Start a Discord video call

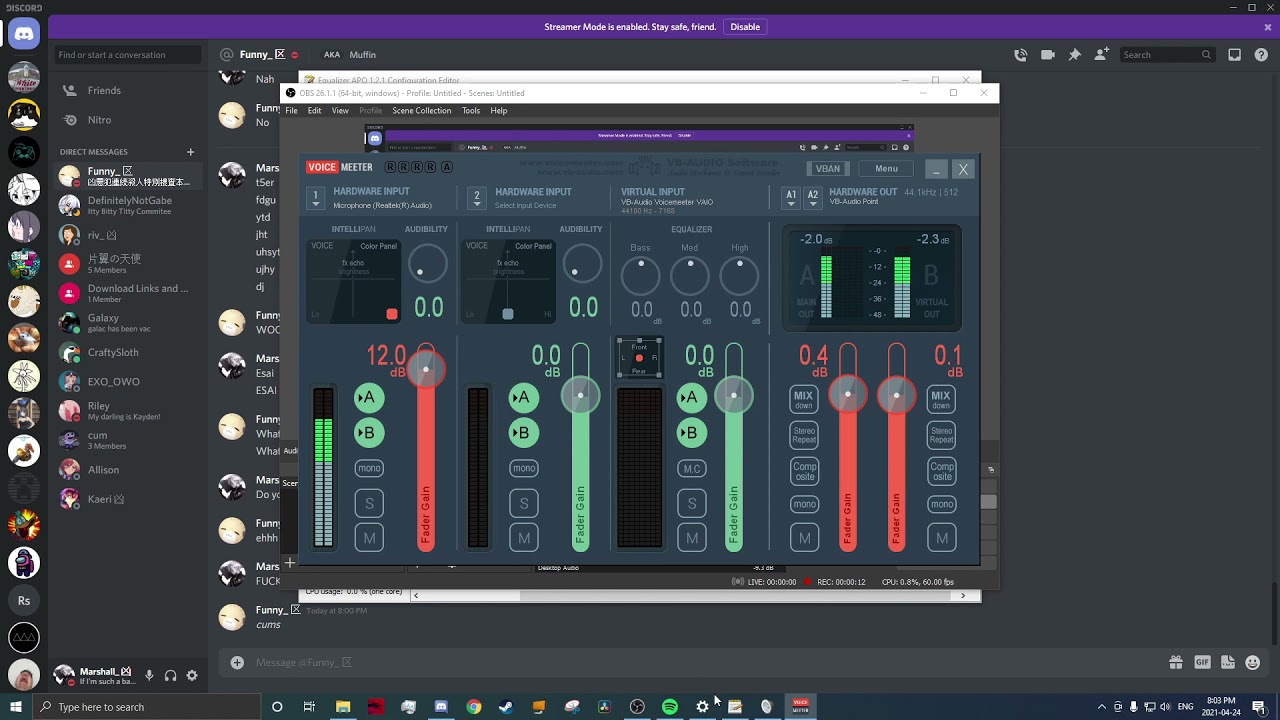point(1047,55)
